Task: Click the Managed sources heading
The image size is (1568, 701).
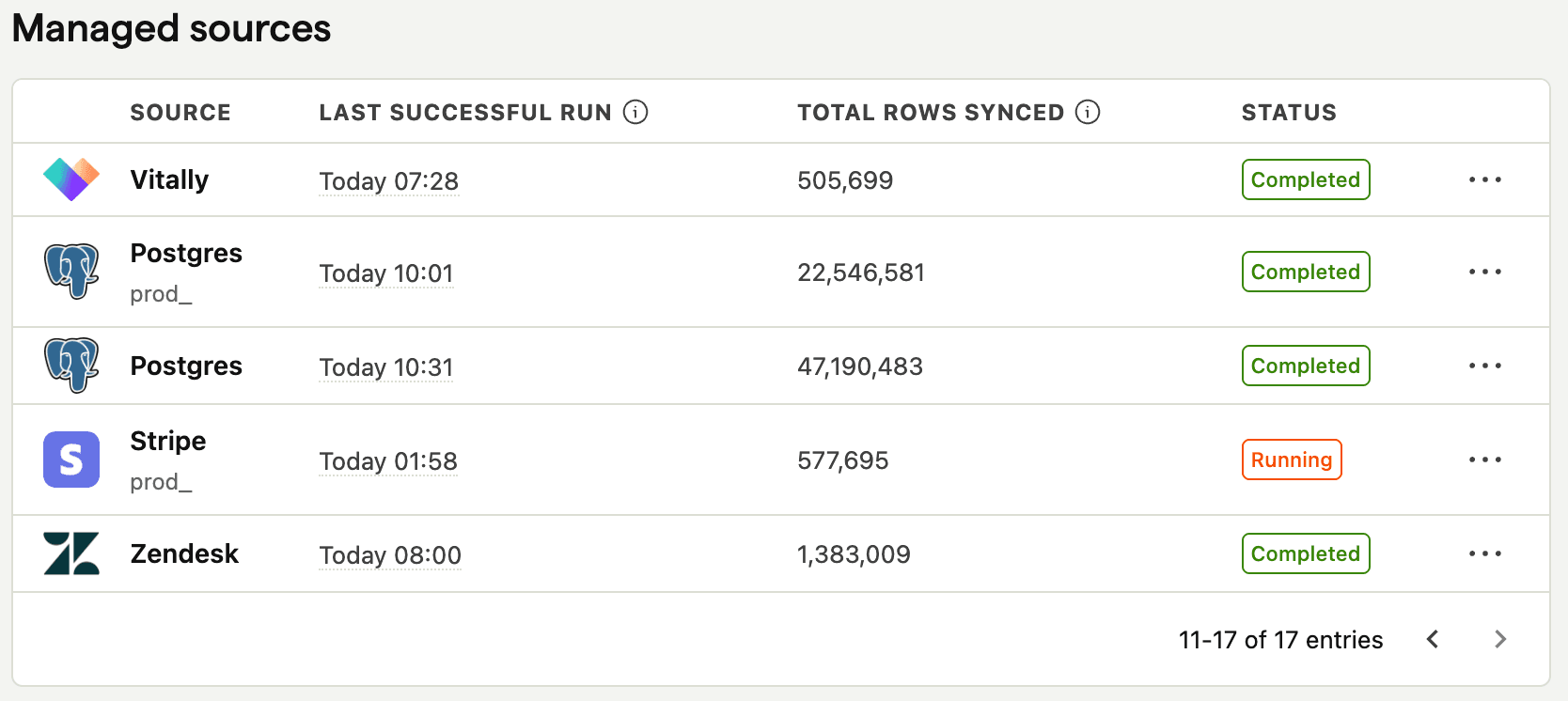Action: tap(171, 28)
